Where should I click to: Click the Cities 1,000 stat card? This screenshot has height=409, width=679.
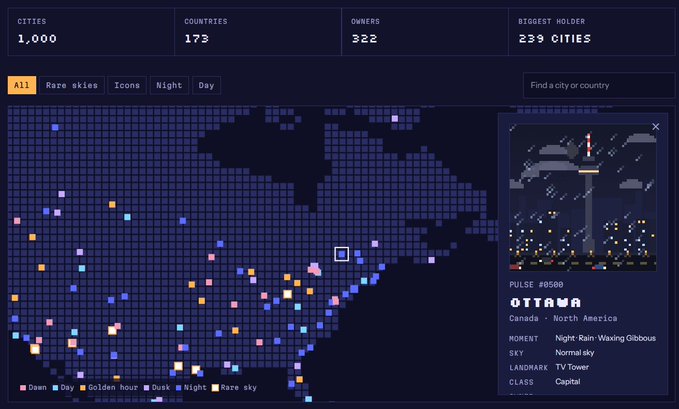91,31
